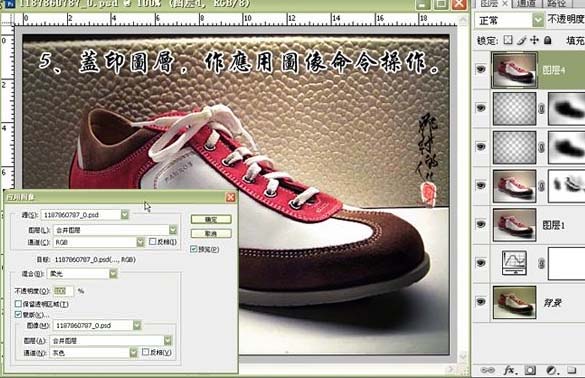The image size is (585, 378).
Task: Cancel Apply Image with 取消 button
Action: [211, 234]
